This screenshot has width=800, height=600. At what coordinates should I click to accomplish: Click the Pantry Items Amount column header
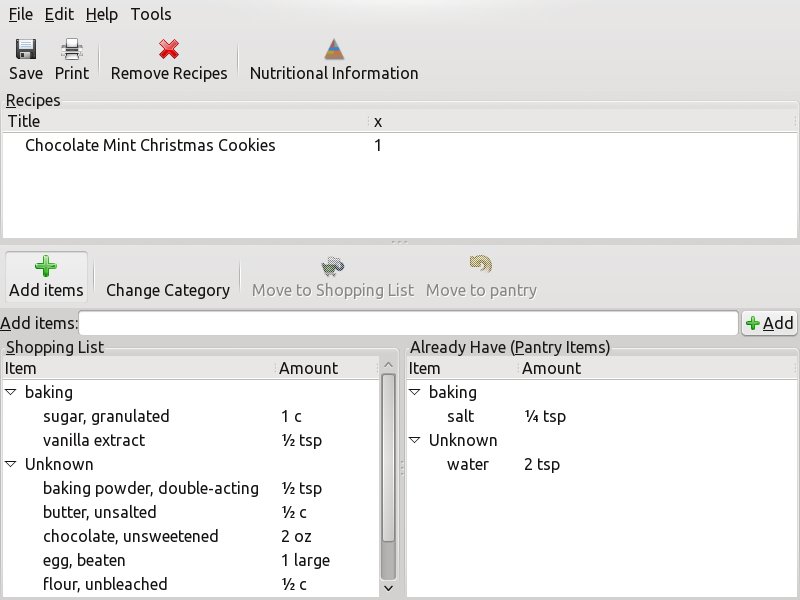[x=657, y=368]
